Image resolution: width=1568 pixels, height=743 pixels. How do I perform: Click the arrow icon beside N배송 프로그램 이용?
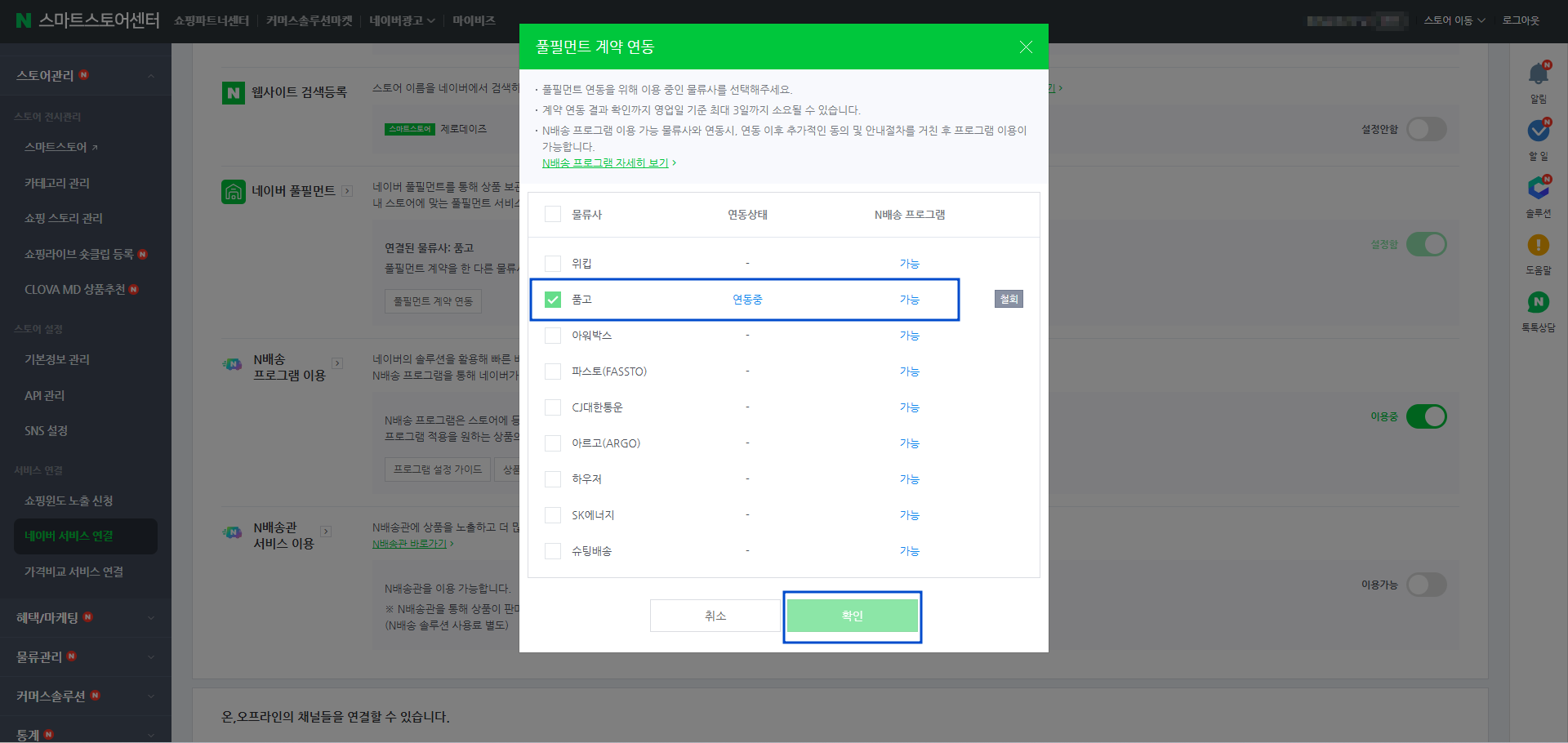[x=337, y=363]
